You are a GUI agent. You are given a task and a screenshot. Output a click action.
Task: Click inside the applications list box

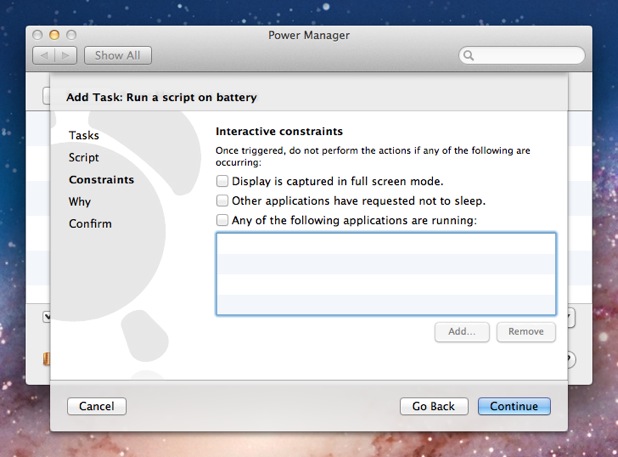(x=386, y=274)
